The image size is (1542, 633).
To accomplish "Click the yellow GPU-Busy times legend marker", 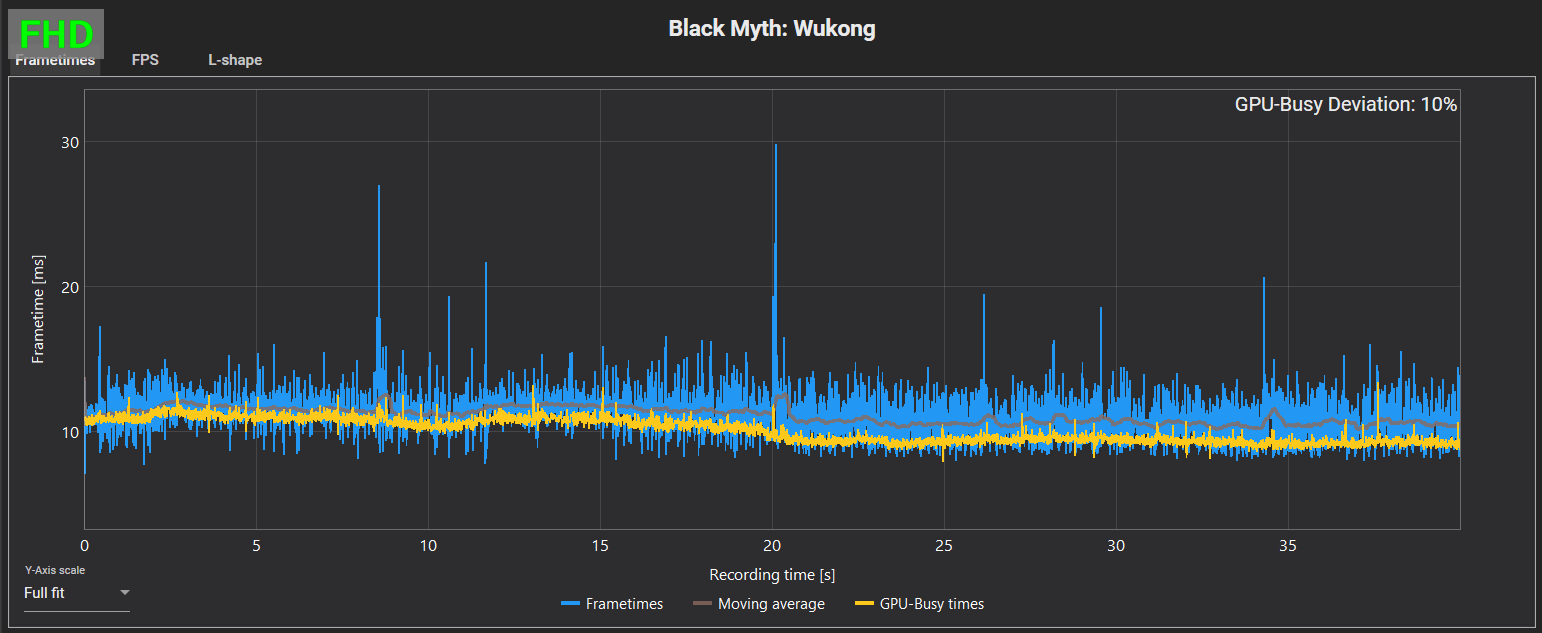I will pyautogui.click(x=865, y=604).
